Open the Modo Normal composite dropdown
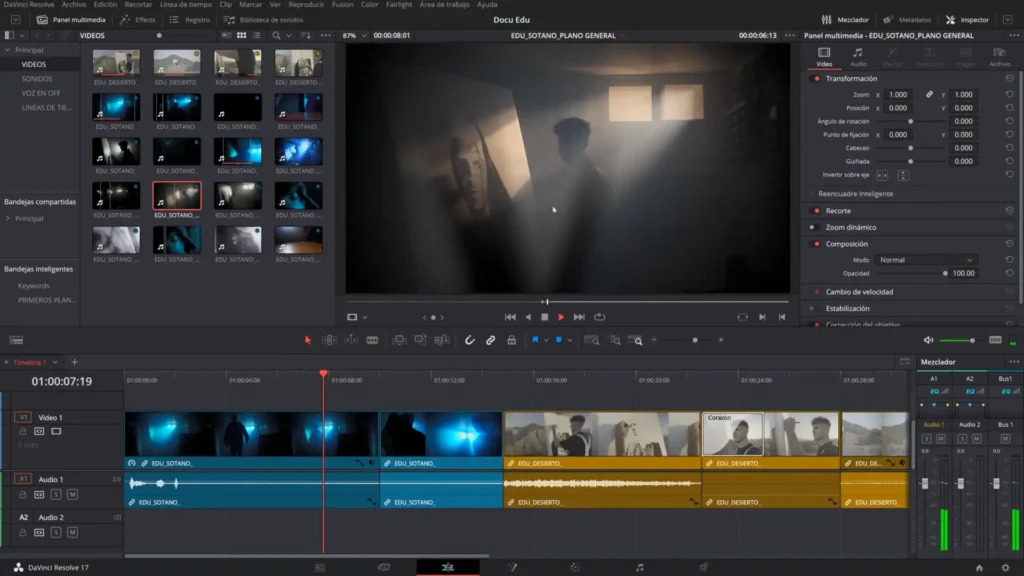Viewport: 1024px width, 576px height. (x=925, y=260)
